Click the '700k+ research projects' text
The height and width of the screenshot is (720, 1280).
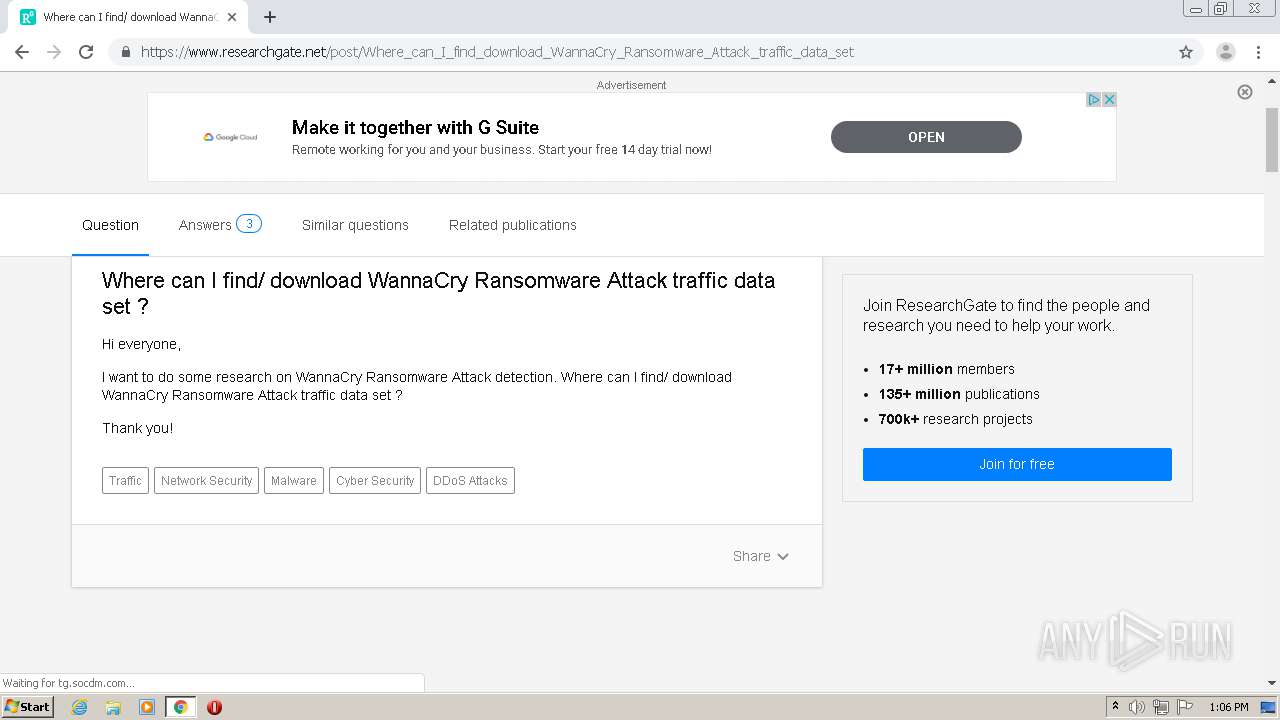coord(955,419)
